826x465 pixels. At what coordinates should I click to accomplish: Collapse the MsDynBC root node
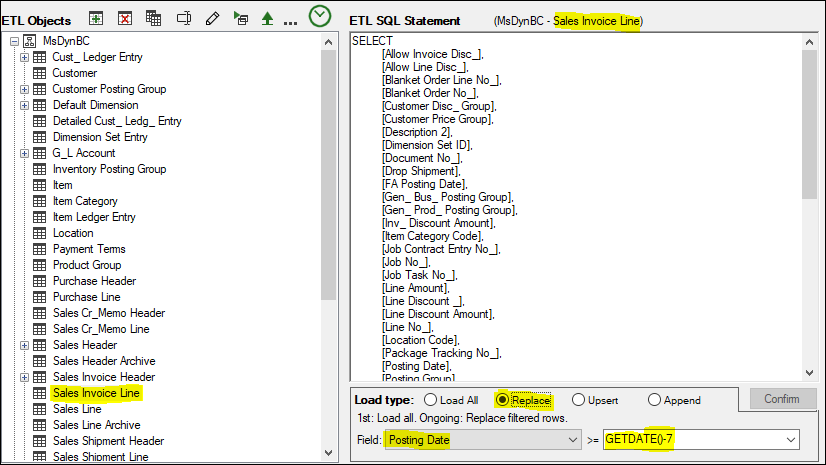coord(15,41)
